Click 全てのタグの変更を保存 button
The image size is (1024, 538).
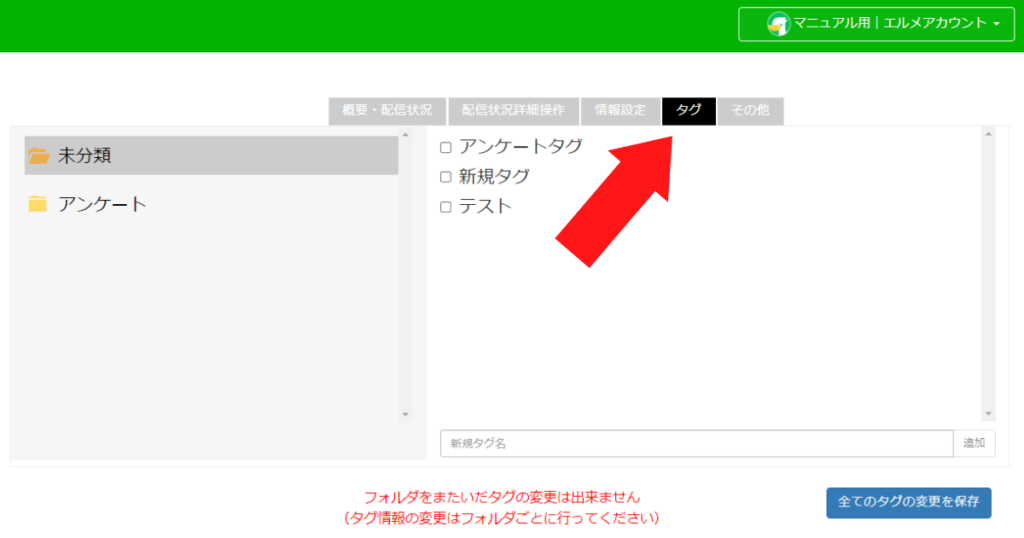pyautogui.click(x=908, y=502)
